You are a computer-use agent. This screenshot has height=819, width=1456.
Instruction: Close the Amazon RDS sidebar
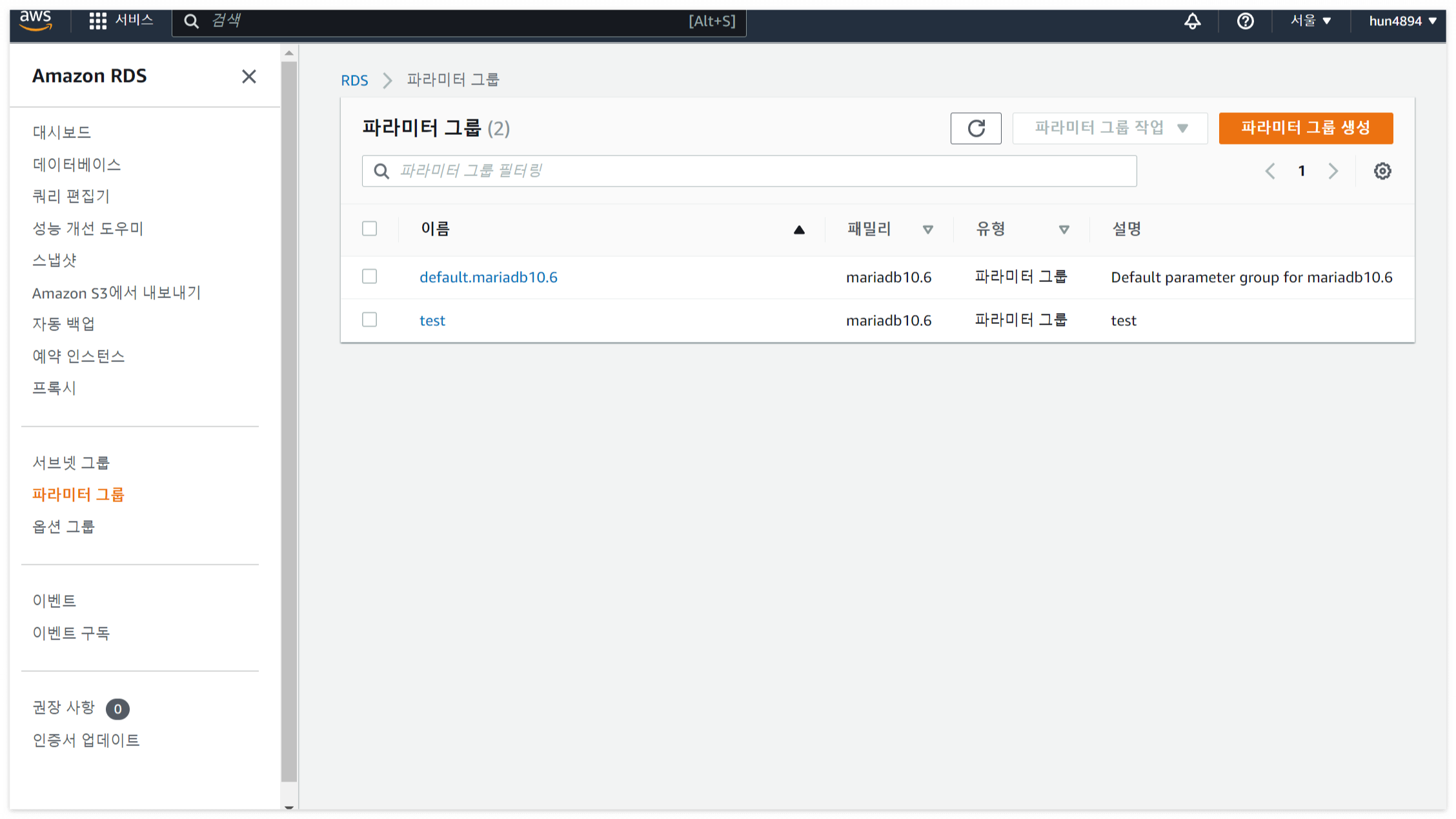tap(248, 76)
